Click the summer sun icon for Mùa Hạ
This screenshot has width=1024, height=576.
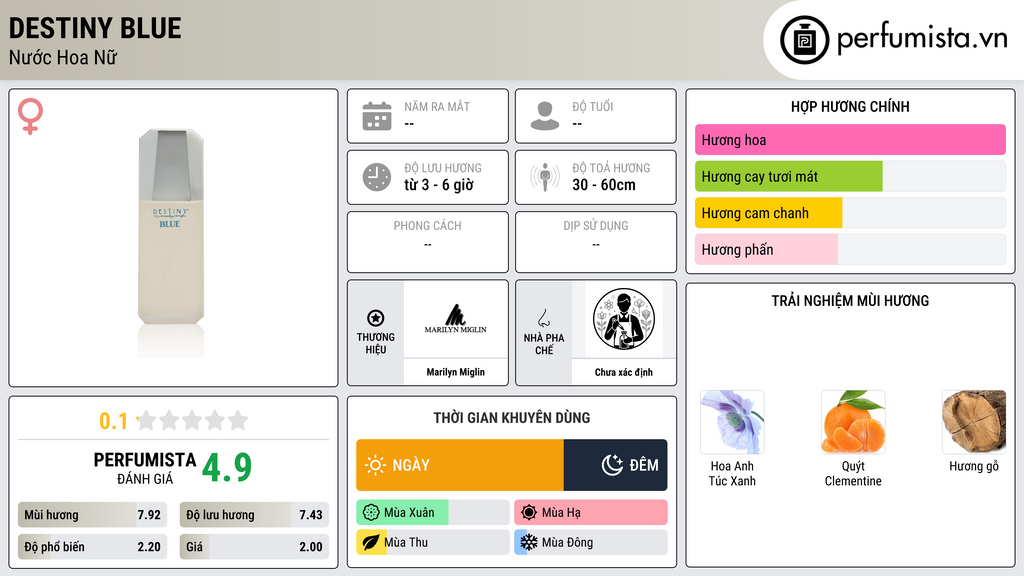(529, 513)
